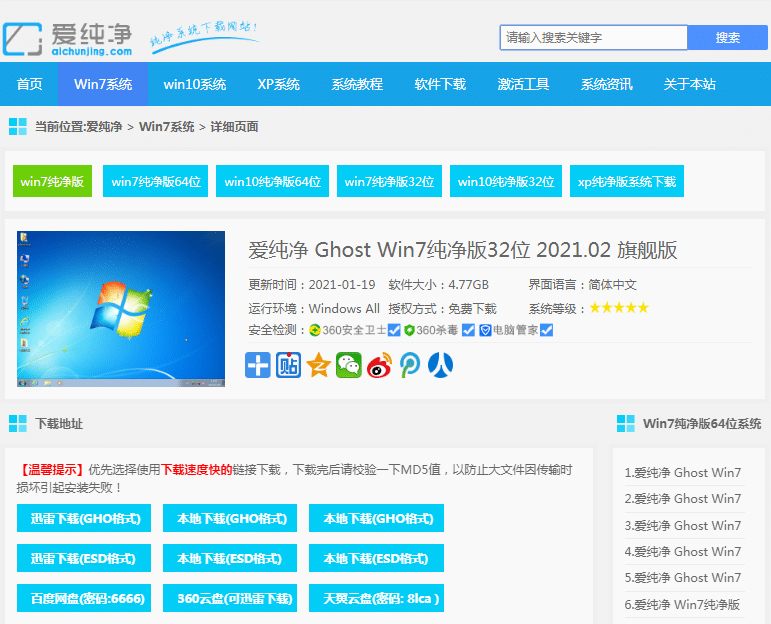Click the Win7系统 breadcrumb link
This screenshot has height=624, width=771.
click(x=167, y=127)
